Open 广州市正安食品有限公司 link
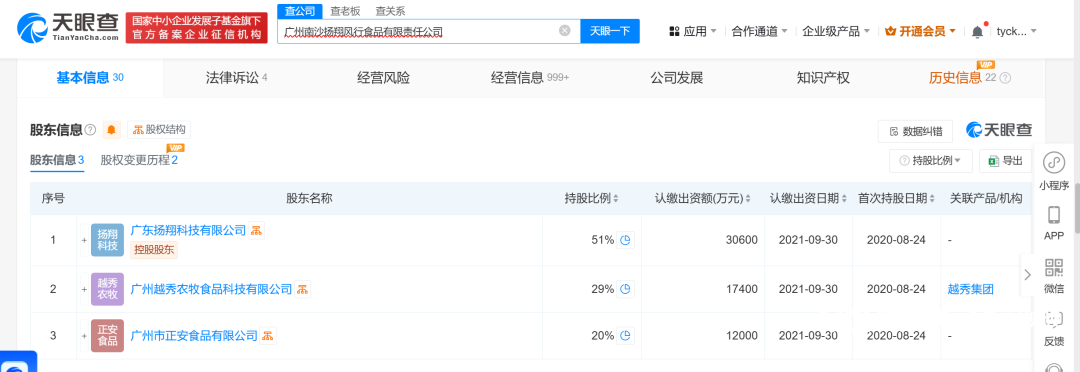Screen dimensions: 1080x372 click(194, 335)
